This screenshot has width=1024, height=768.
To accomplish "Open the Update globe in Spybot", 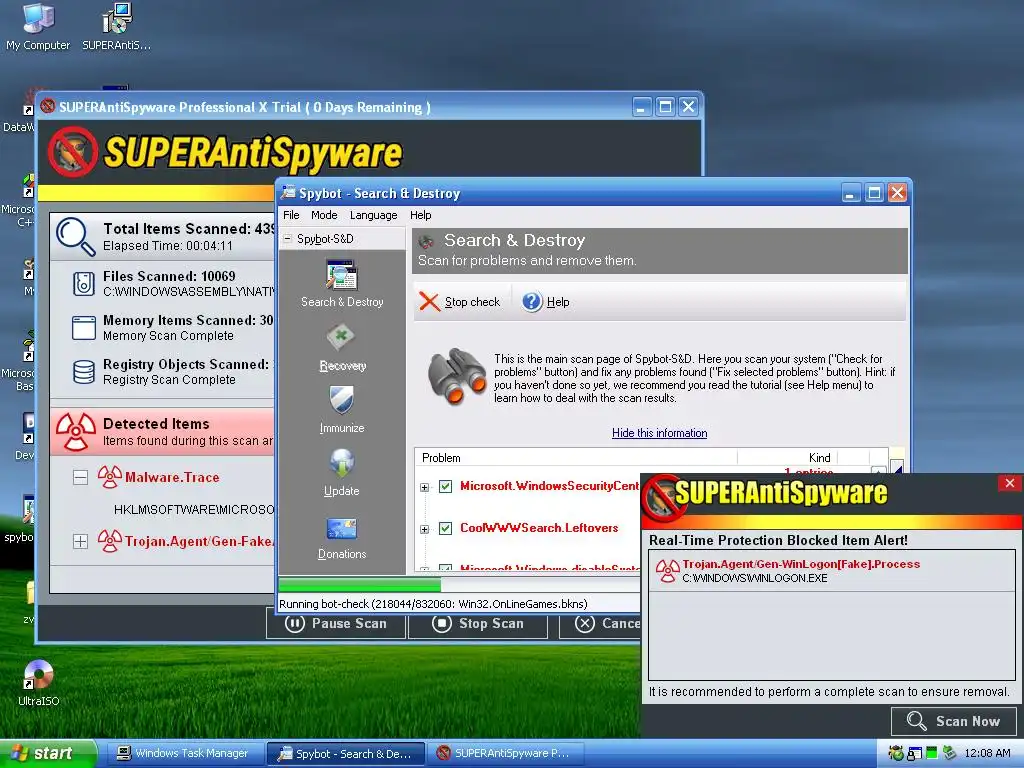I will pyautogui.click(x=342, y=472).
